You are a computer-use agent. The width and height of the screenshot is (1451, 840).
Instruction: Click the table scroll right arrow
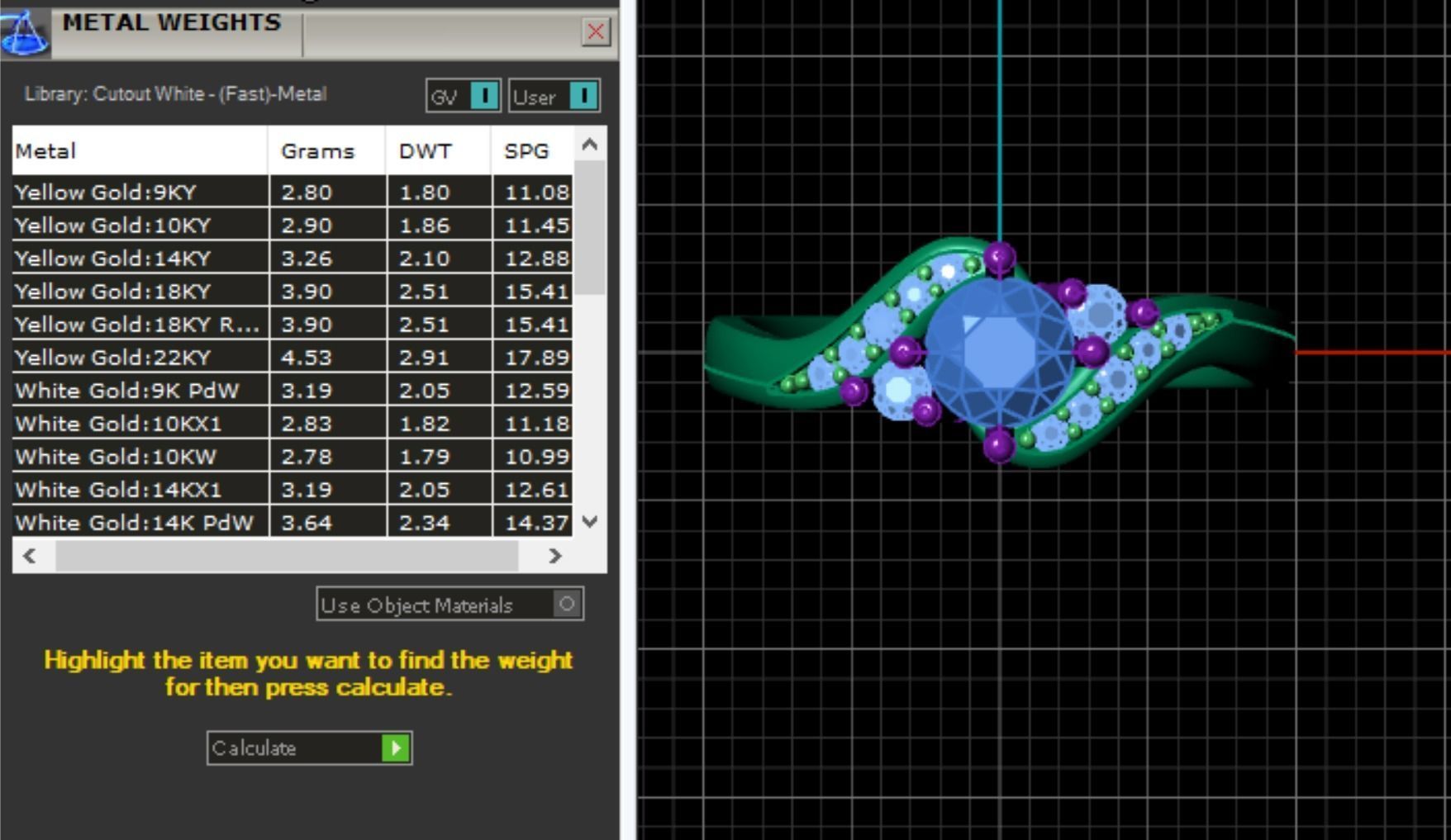[555, 556]
